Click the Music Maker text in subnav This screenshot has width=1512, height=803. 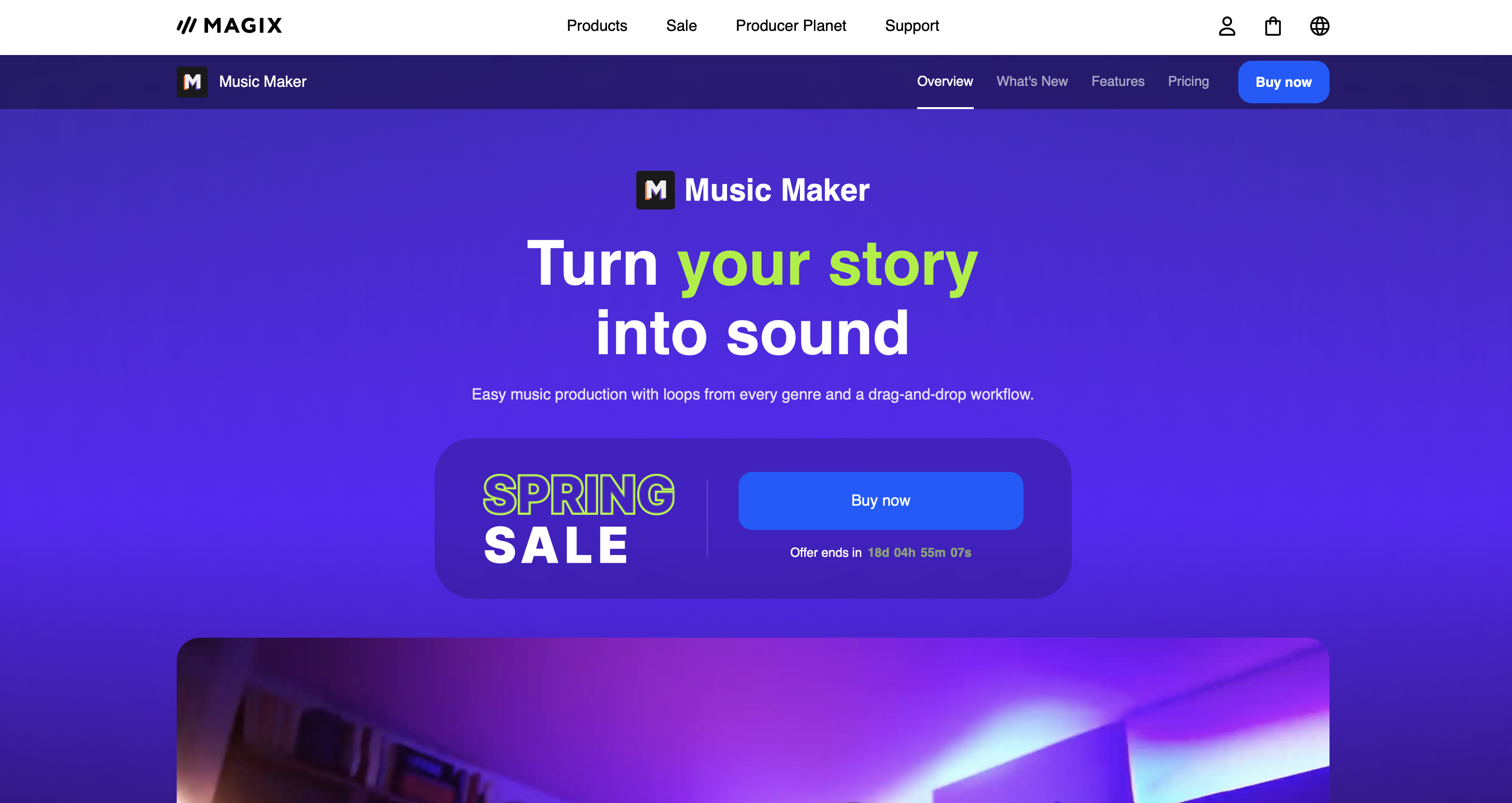click(262, 82)
